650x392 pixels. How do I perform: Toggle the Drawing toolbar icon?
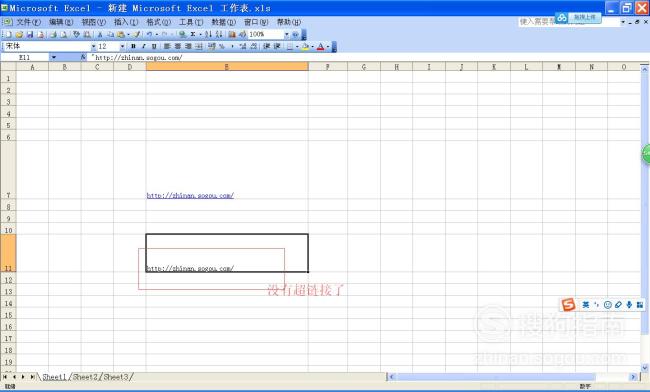[243, 34]
